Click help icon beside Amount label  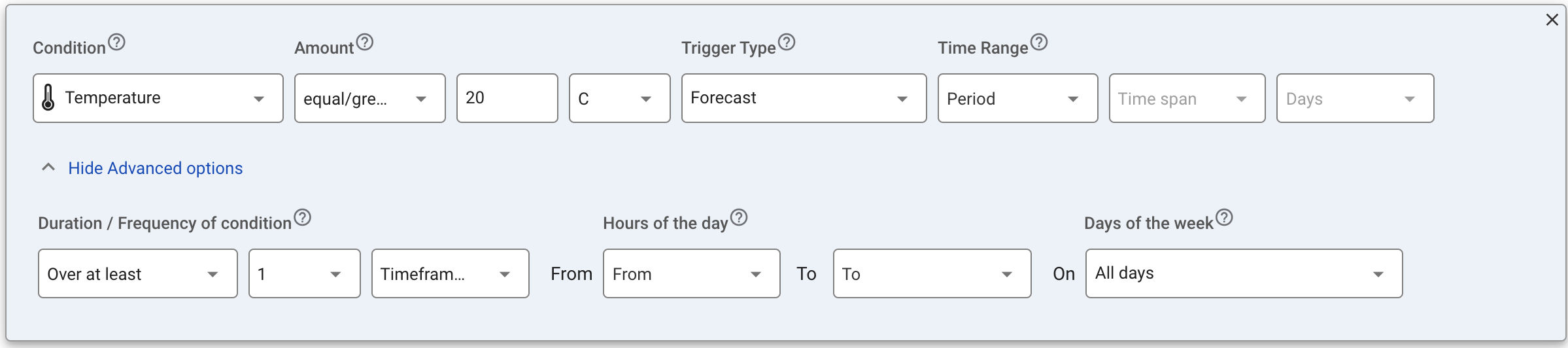pos(365,43)
